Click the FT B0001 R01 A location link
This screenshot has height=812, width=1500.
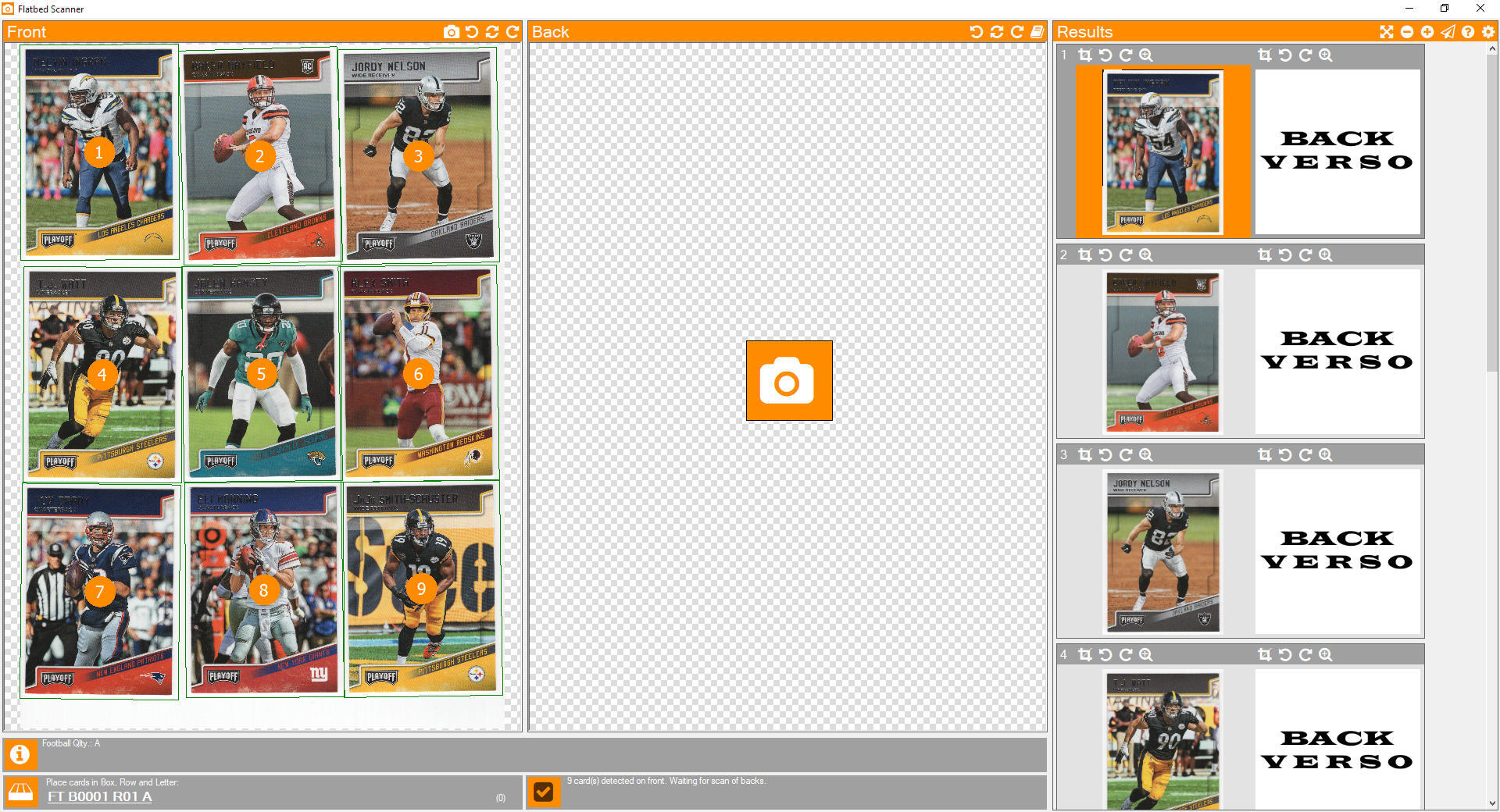tap(99, 797)
